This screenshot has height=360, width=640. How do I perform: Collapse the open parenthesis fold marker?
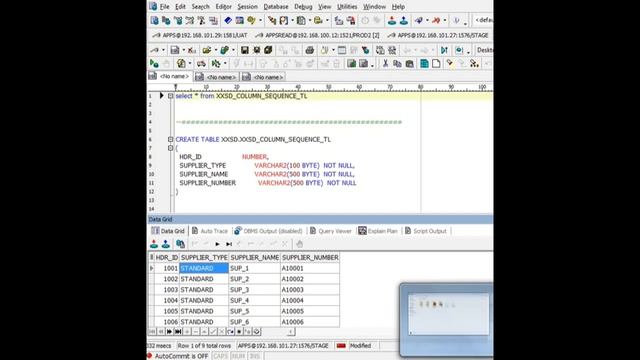(171, 148)
